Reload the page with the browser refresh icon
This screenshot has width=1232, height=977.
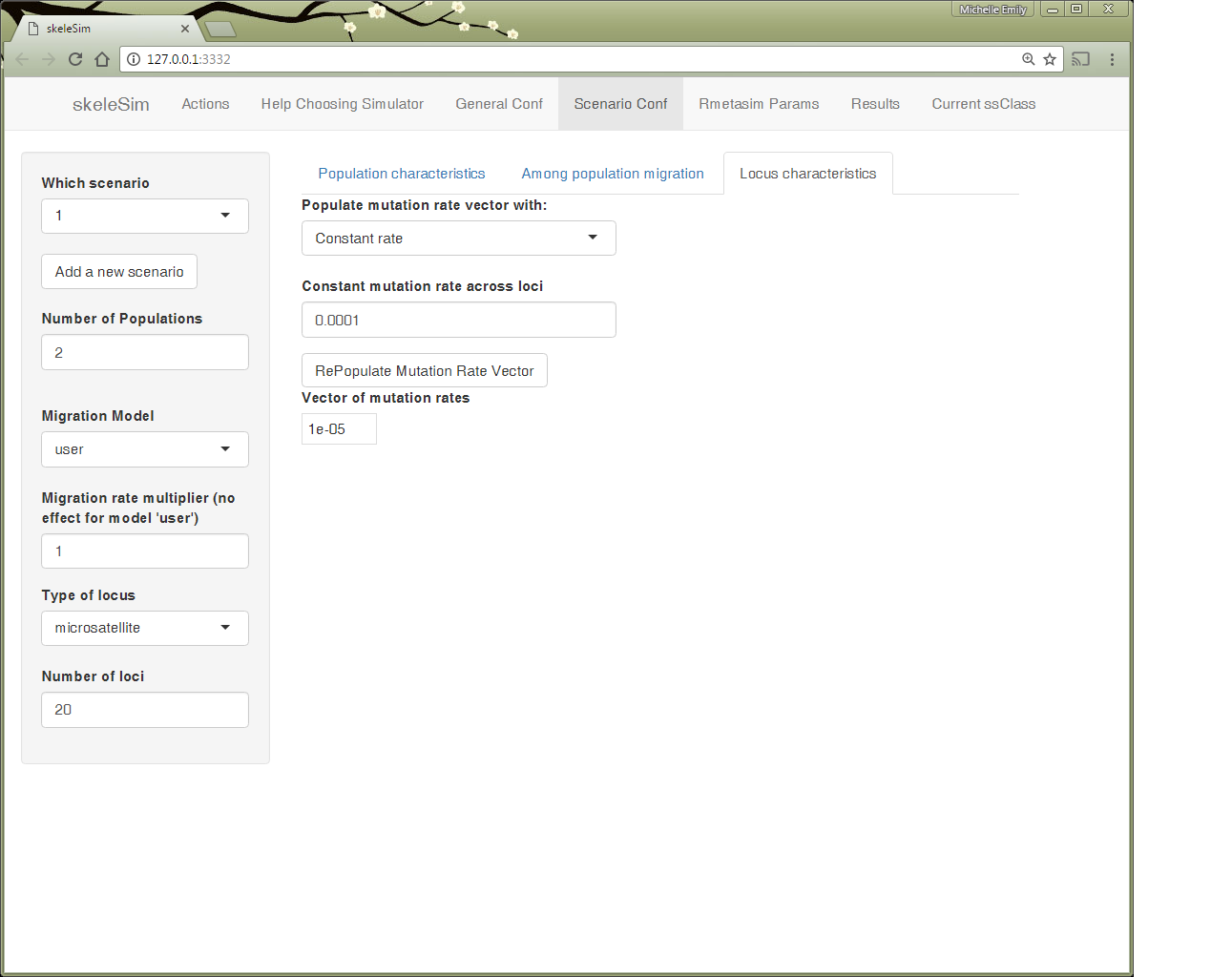[x=75, y=59]
